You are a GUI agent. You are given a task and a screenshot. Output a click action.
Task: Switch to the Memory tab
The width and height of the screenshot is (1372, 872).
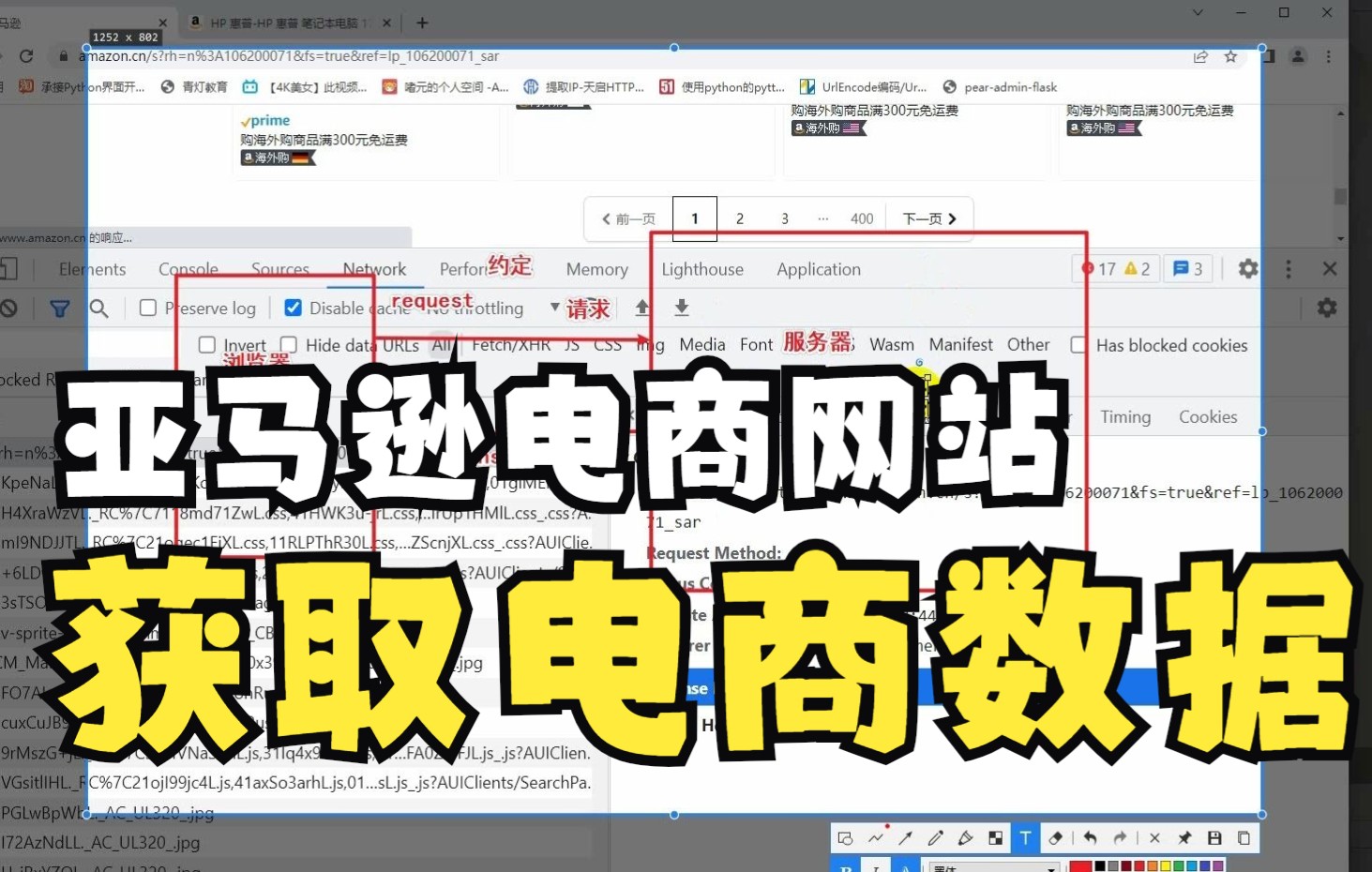[597, 269]
